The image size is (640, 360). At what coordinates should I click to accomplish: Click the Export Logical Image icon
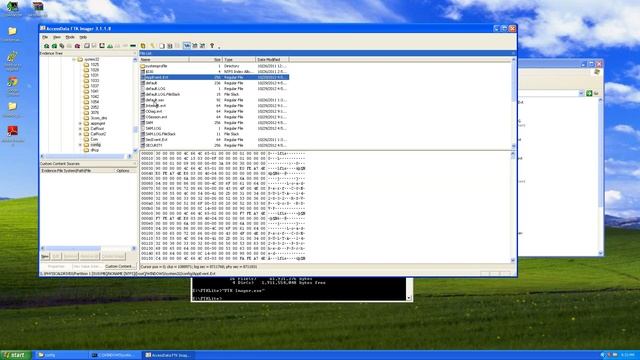(x=102, y=46)
